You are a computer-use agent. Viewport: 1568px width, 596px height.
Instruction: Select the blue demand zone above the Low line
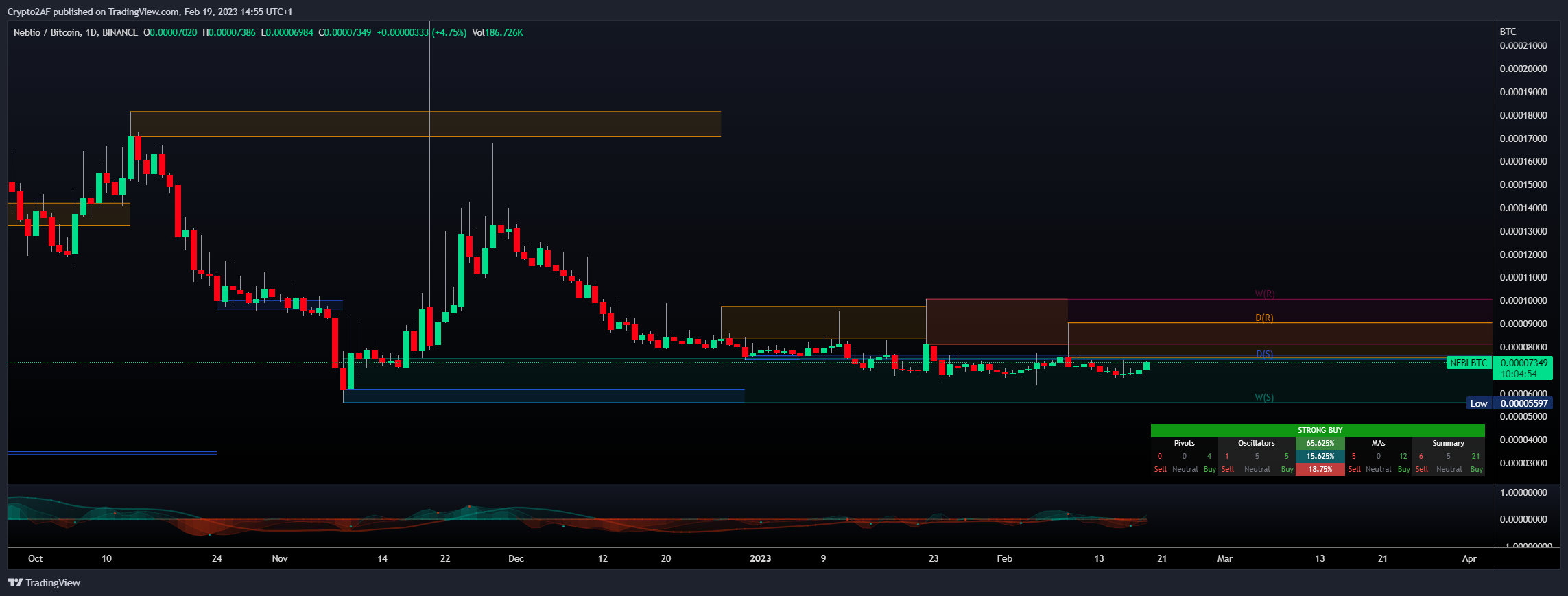(x=543, y=396)
